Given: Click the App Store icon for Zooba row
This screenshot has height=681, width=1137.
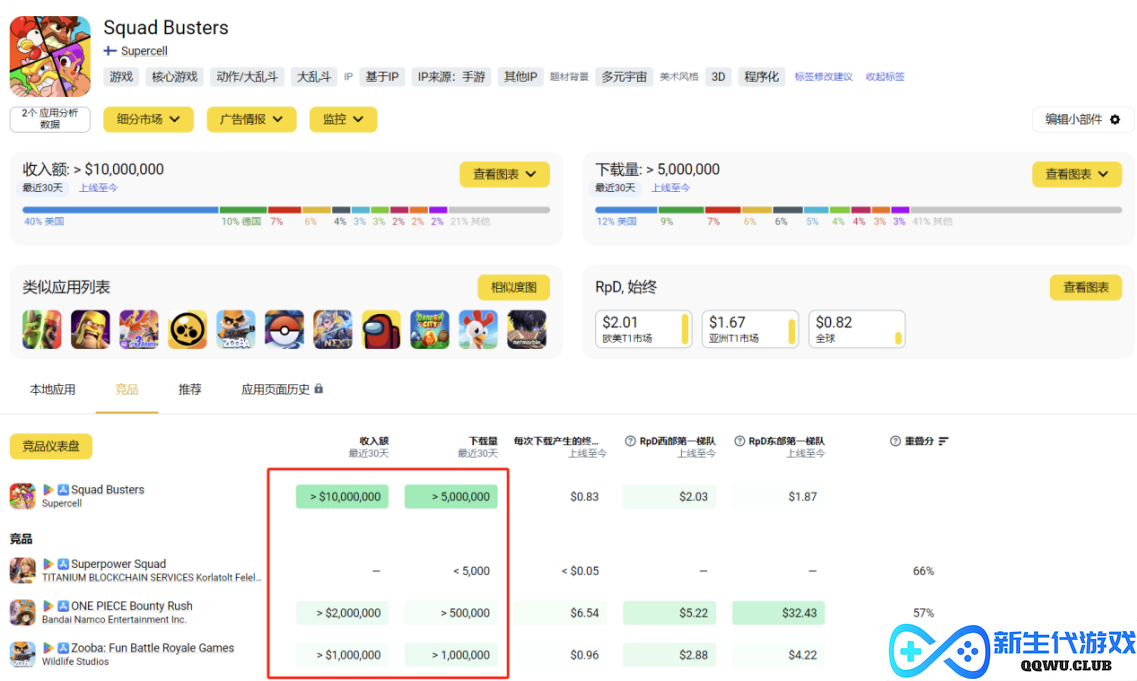Looking at the screenshot, I should [63, 648].
